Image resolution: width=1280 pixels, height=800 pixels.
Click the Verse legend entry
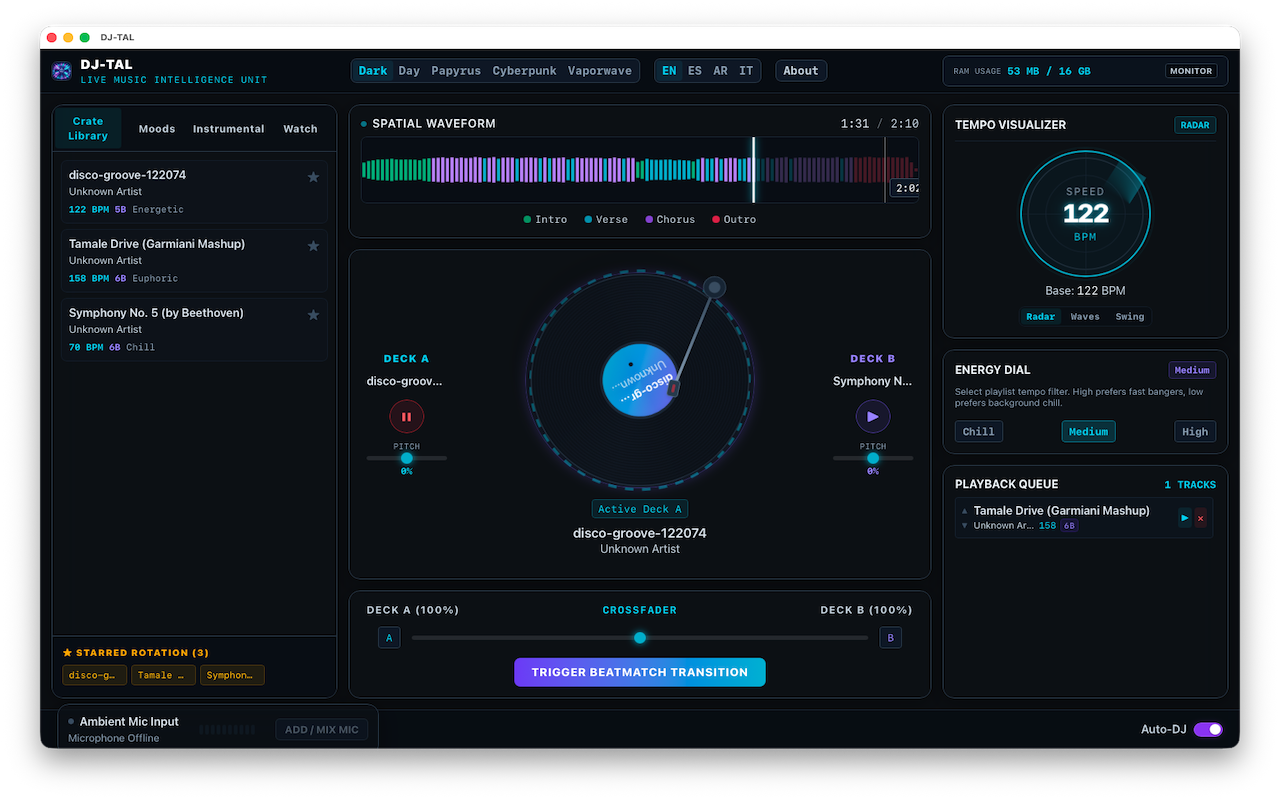pos(606,219)
